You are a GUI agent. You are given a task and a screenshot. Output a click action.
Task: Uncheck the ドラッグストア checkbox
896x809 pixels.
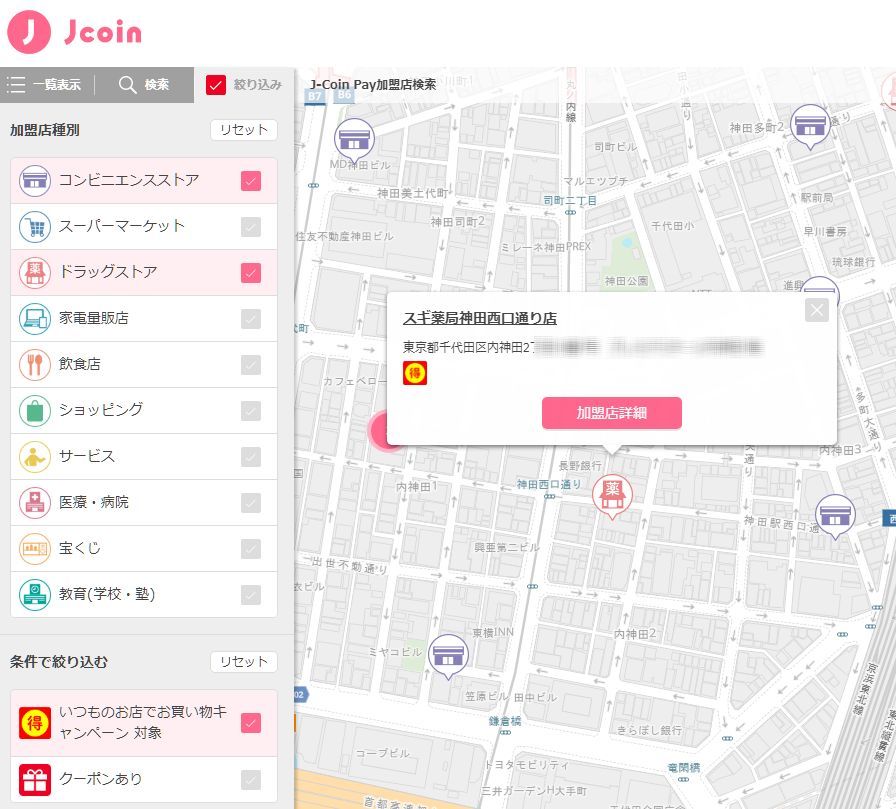click(x=251, y=273)
